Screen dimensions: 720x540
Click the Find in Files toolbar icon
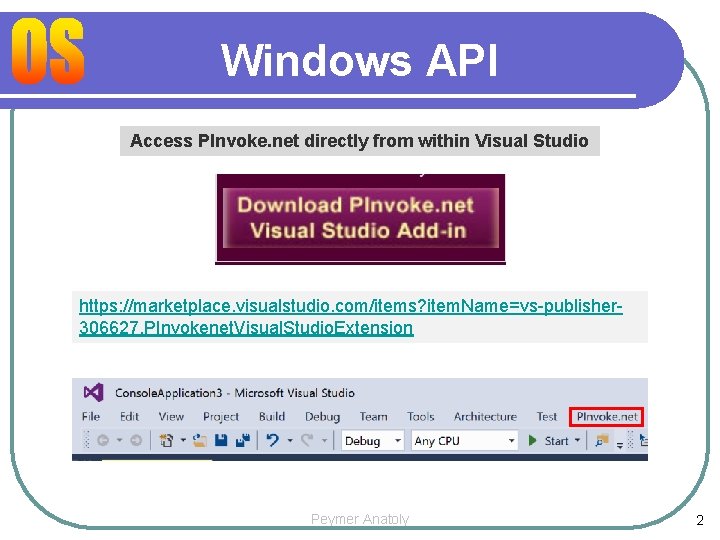click(x=602, y=440)
